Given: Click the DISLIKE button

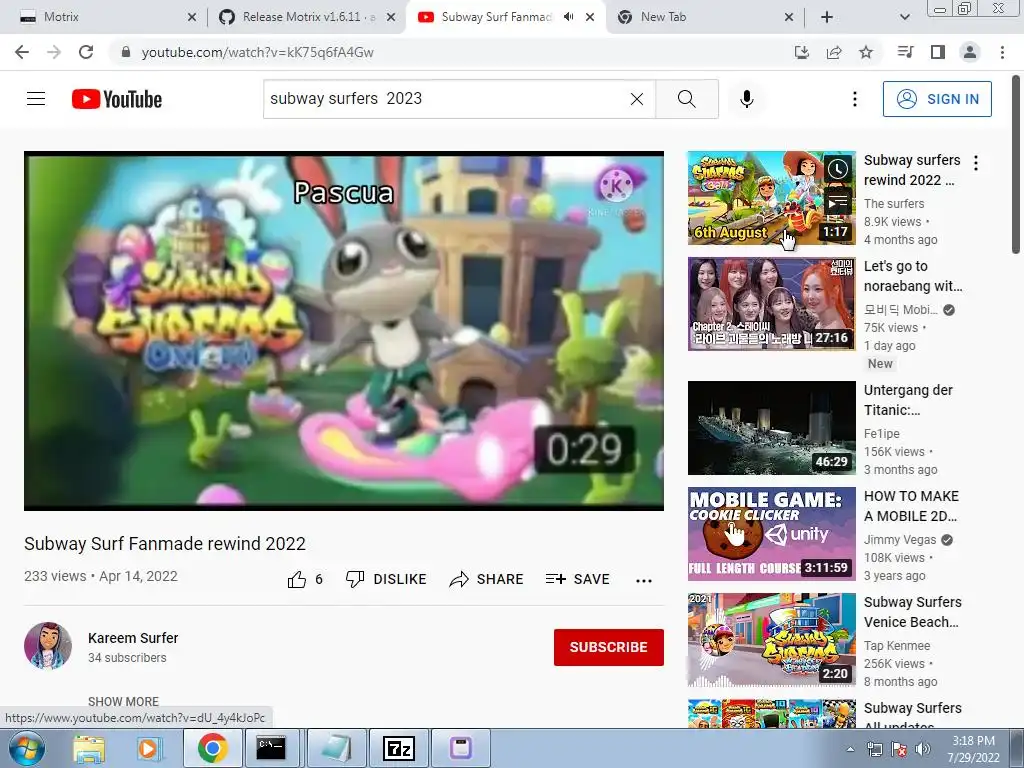Looking at the screenshot, I should [386, 579].
